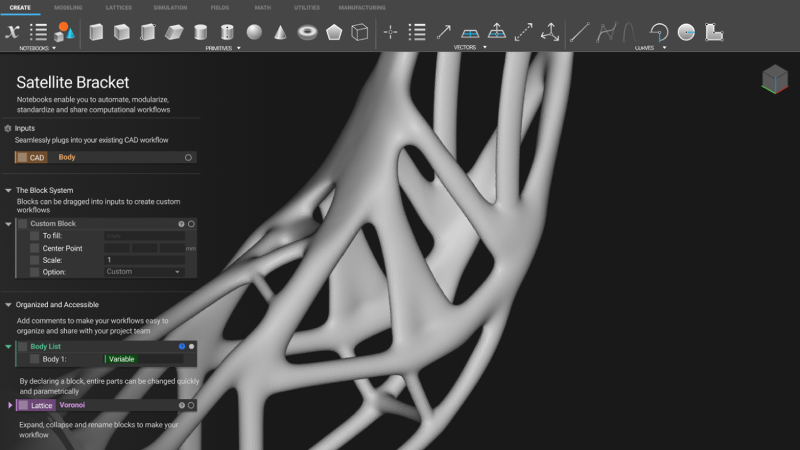Toggle the Scale checkbox in Custom Block

coord(35,260)
